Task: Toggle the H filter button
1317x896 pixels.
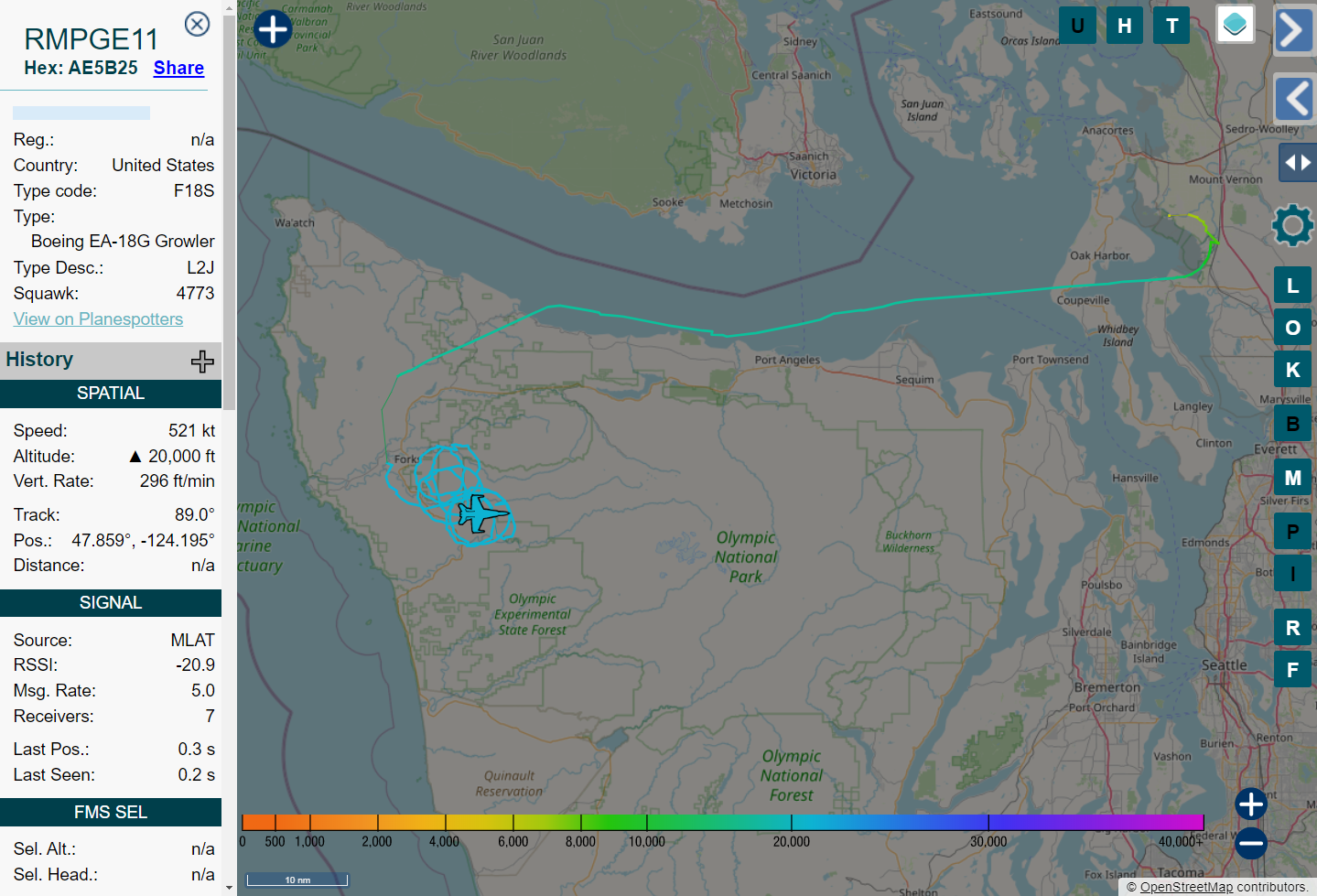Action: pos(1125,26)
